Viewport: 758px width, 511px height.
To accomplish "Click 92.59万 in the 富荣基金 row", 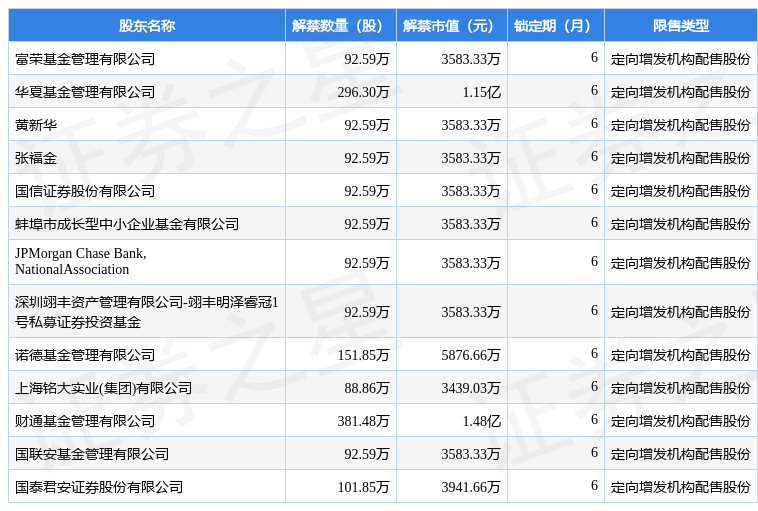I will pos(367,59).
